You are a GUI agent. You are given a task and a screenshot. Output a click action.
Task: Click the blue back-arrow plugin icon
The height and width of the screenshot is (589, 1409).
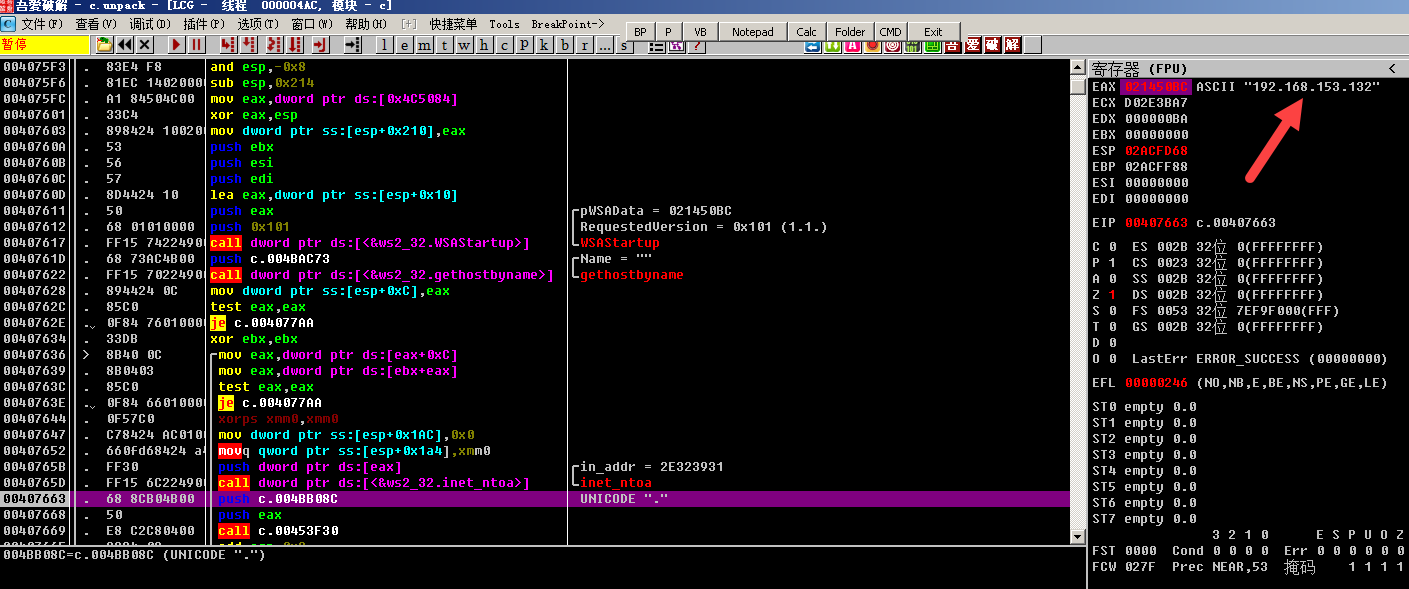[x=814, y=45]
